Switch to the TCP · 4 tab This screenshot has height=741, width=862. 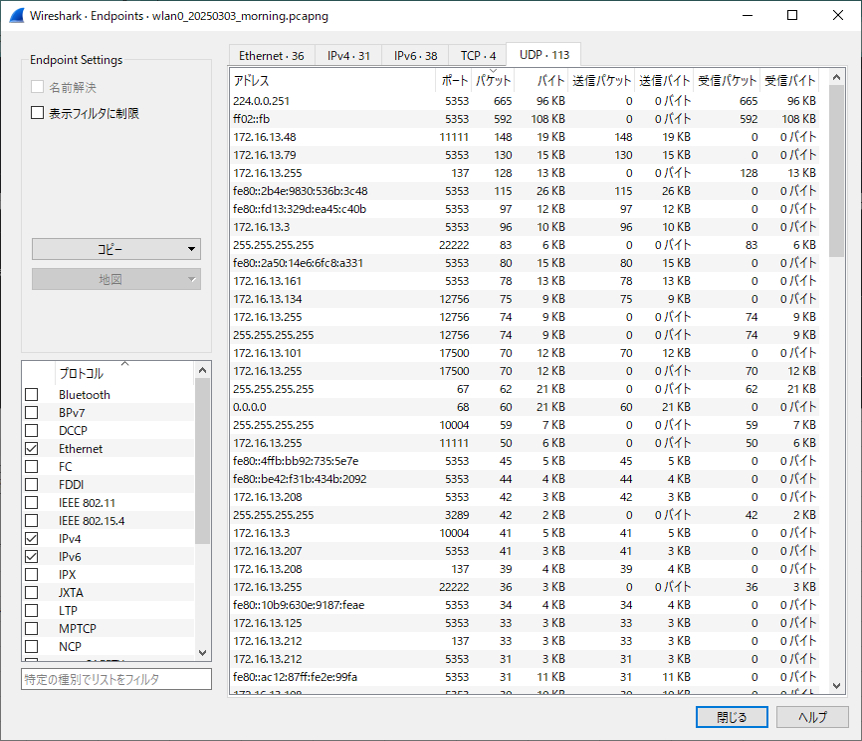[478, 56]
